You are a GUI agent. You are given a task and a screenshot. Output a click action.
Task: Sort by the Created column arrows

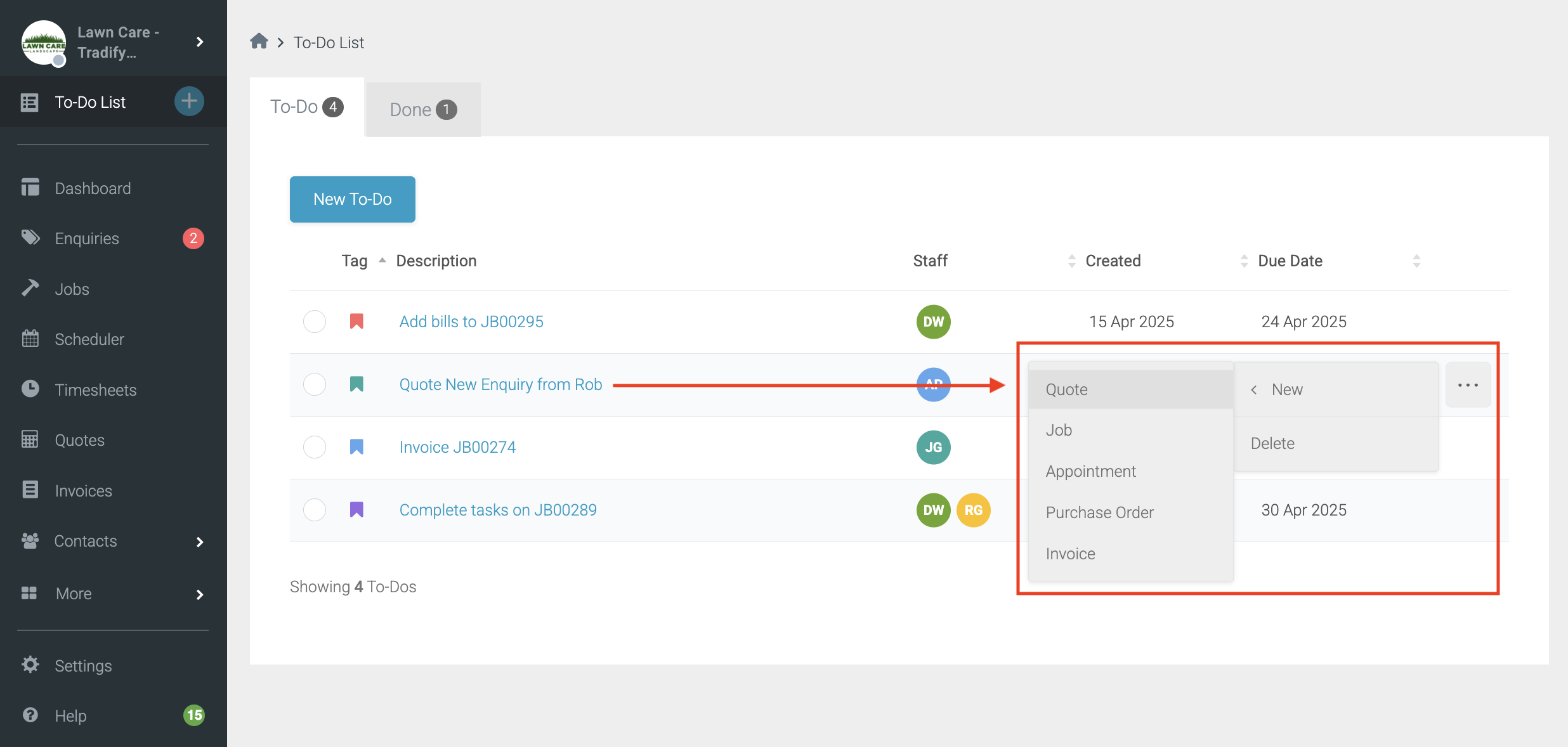(1245, 261)
